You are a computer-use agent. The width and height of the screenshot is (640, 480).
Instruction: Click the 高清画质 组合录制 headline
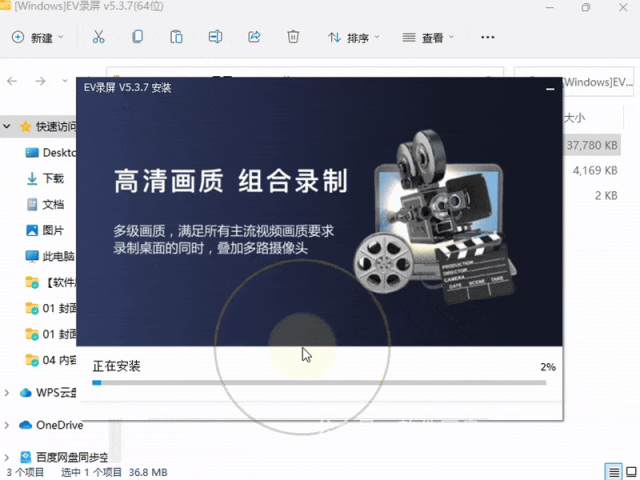[231, 180]
